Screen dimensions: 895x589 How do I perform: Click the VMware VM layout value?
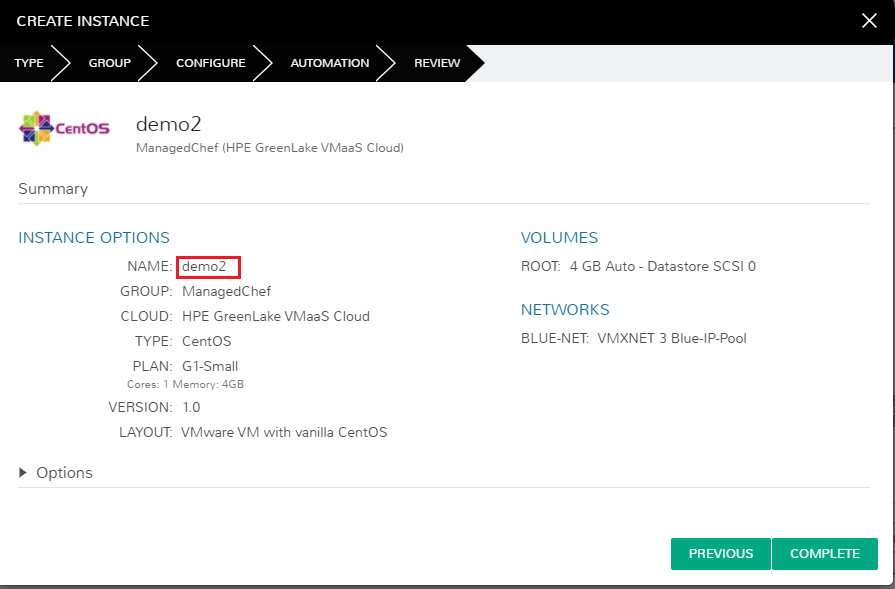[x=284, y=432]
